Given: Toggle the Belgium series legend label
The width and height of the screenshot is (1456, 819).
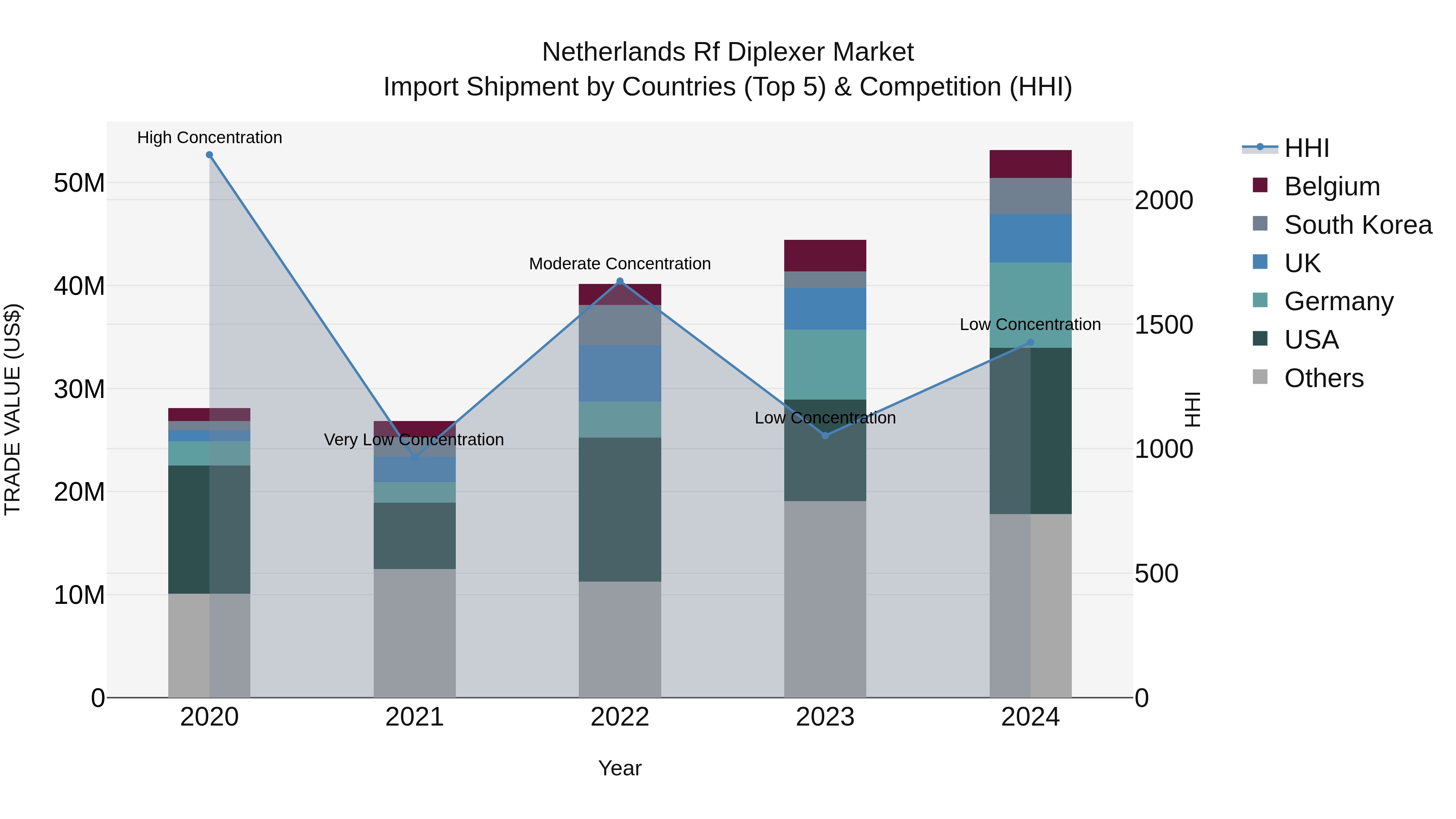Looking at the screenshot, I should tap(1332, 186).
